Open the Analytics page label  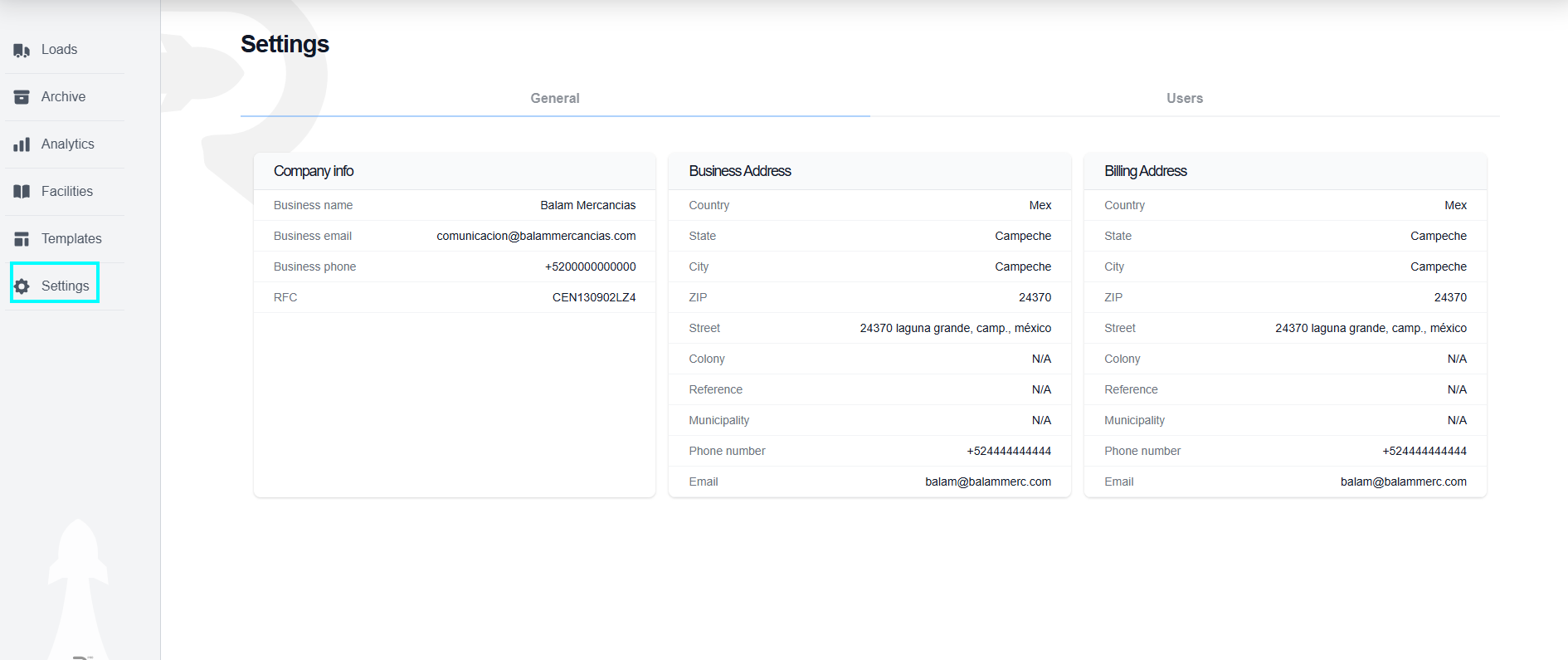click(x=67, y=144)
